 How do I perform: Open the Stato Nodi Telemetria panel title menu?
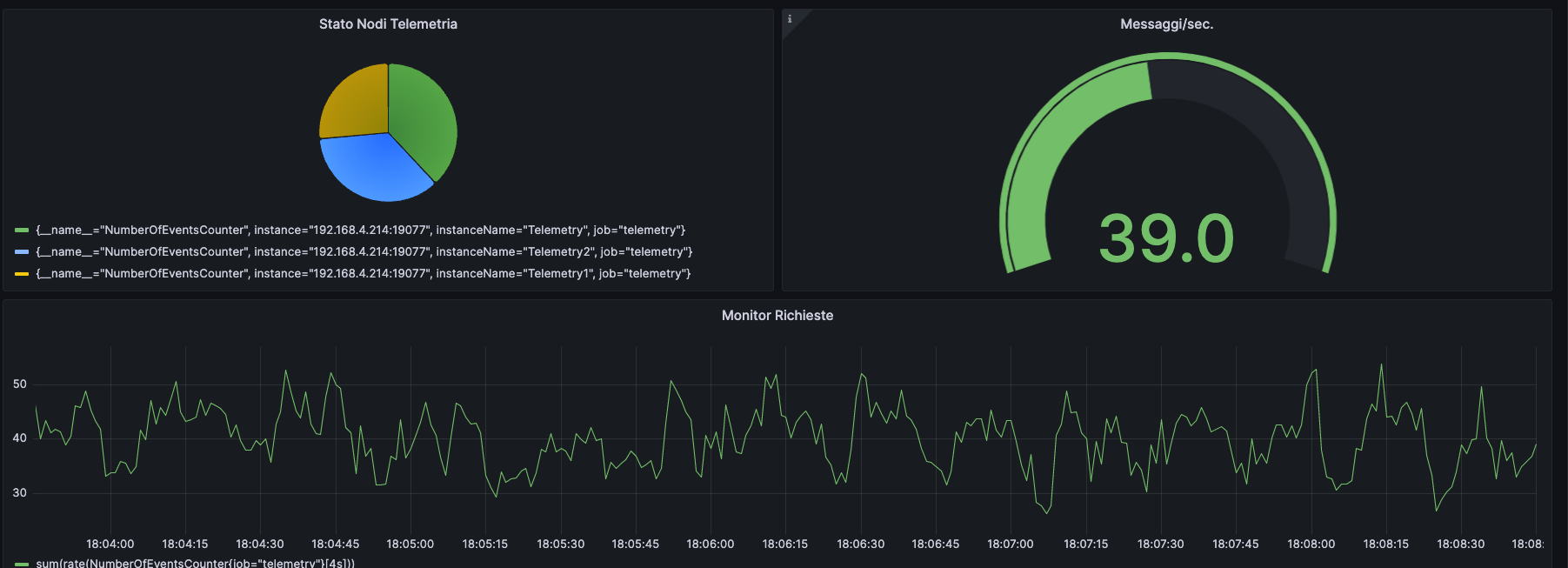click(x=388, y=24)
